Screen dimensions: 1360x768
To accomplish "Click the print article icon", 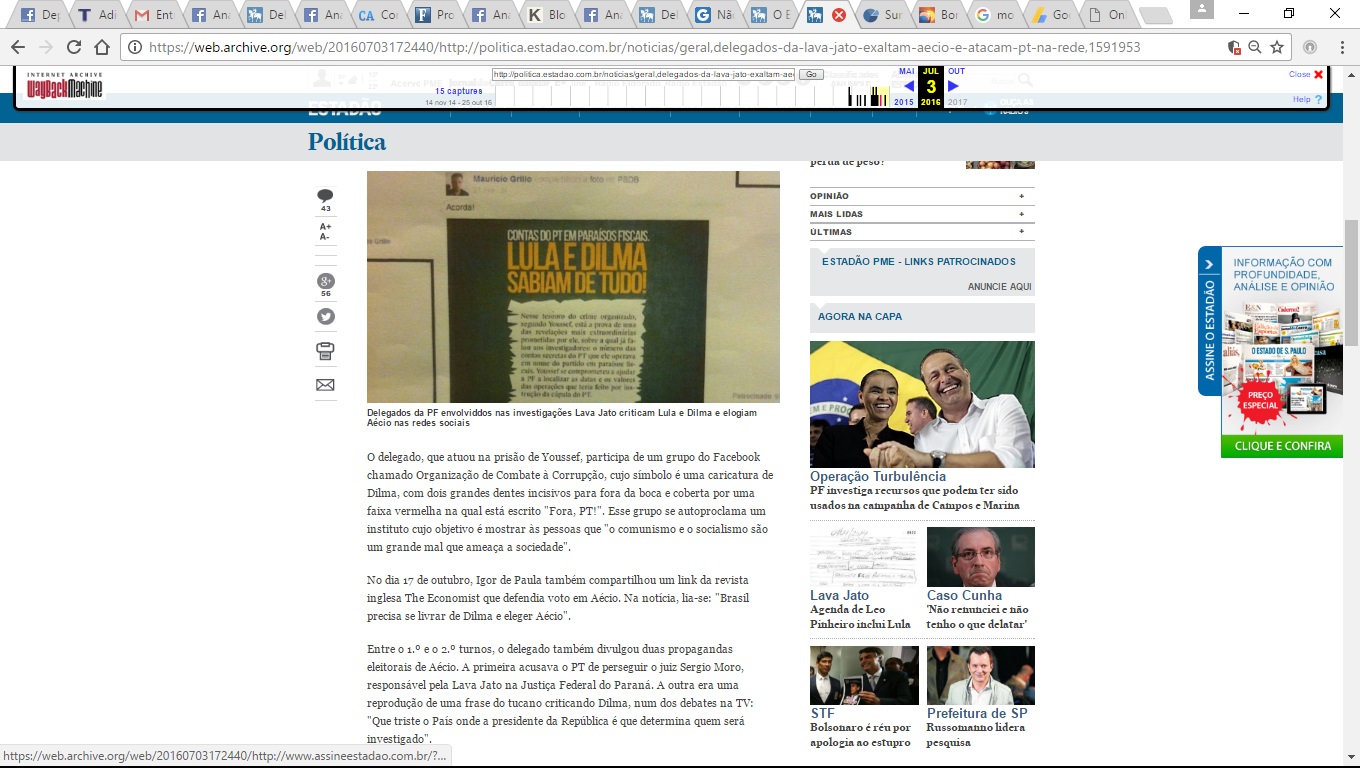I will tap(325, 351).
